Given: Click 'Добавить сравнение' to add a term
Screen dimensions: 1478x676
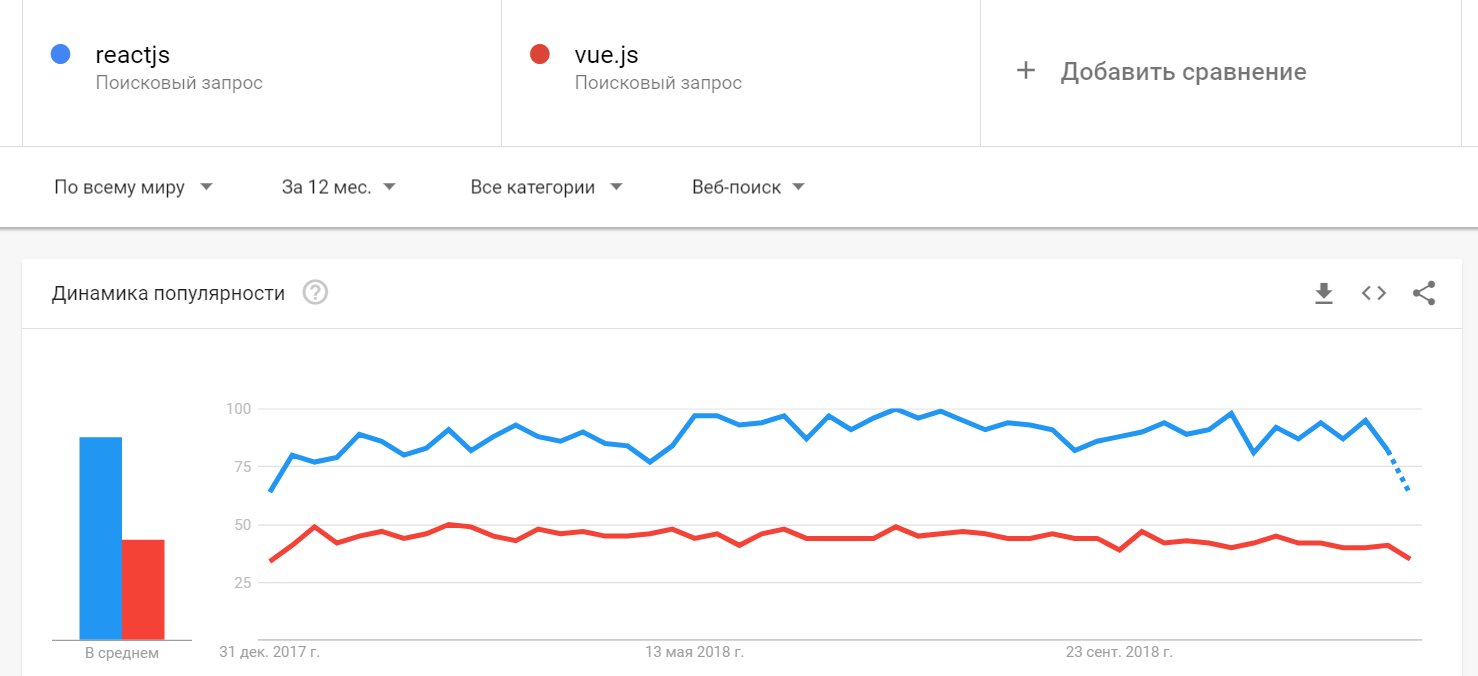Looking at the screenshot, I should click(x=1183, y=72).
